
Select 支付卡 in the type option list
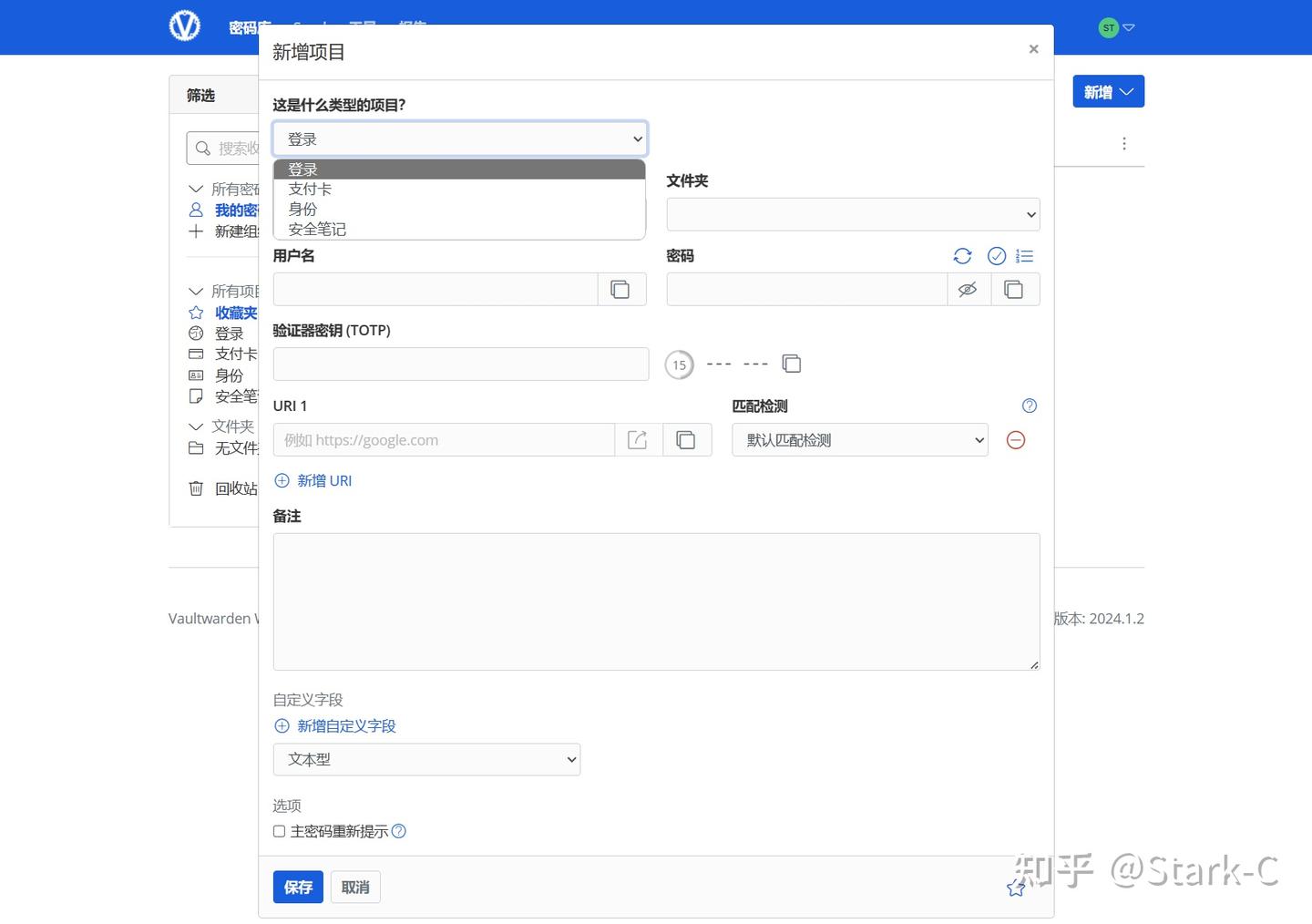coord(459,190)
